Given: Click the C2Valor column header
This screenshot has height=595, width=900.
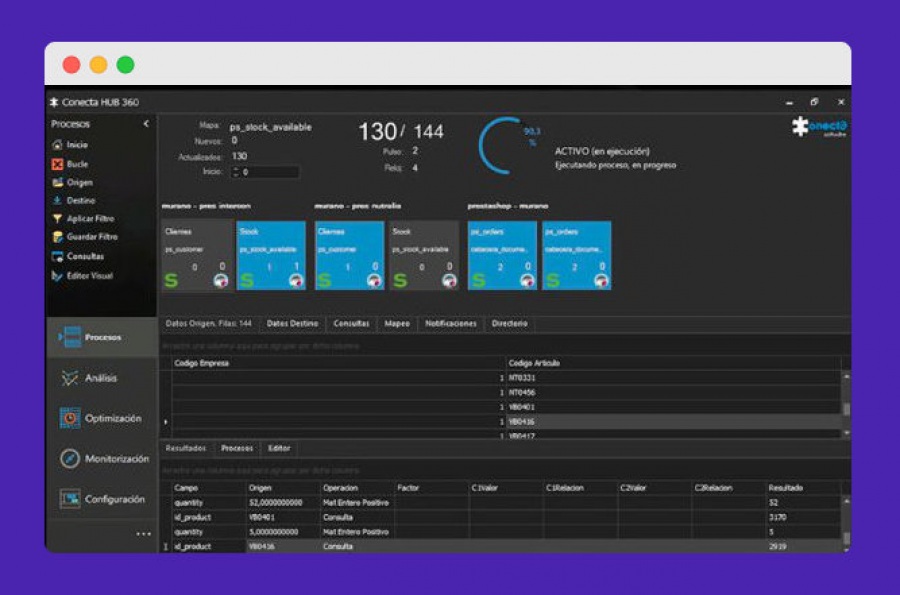Looking at the screenshot, I should click(x=655, y=488).
